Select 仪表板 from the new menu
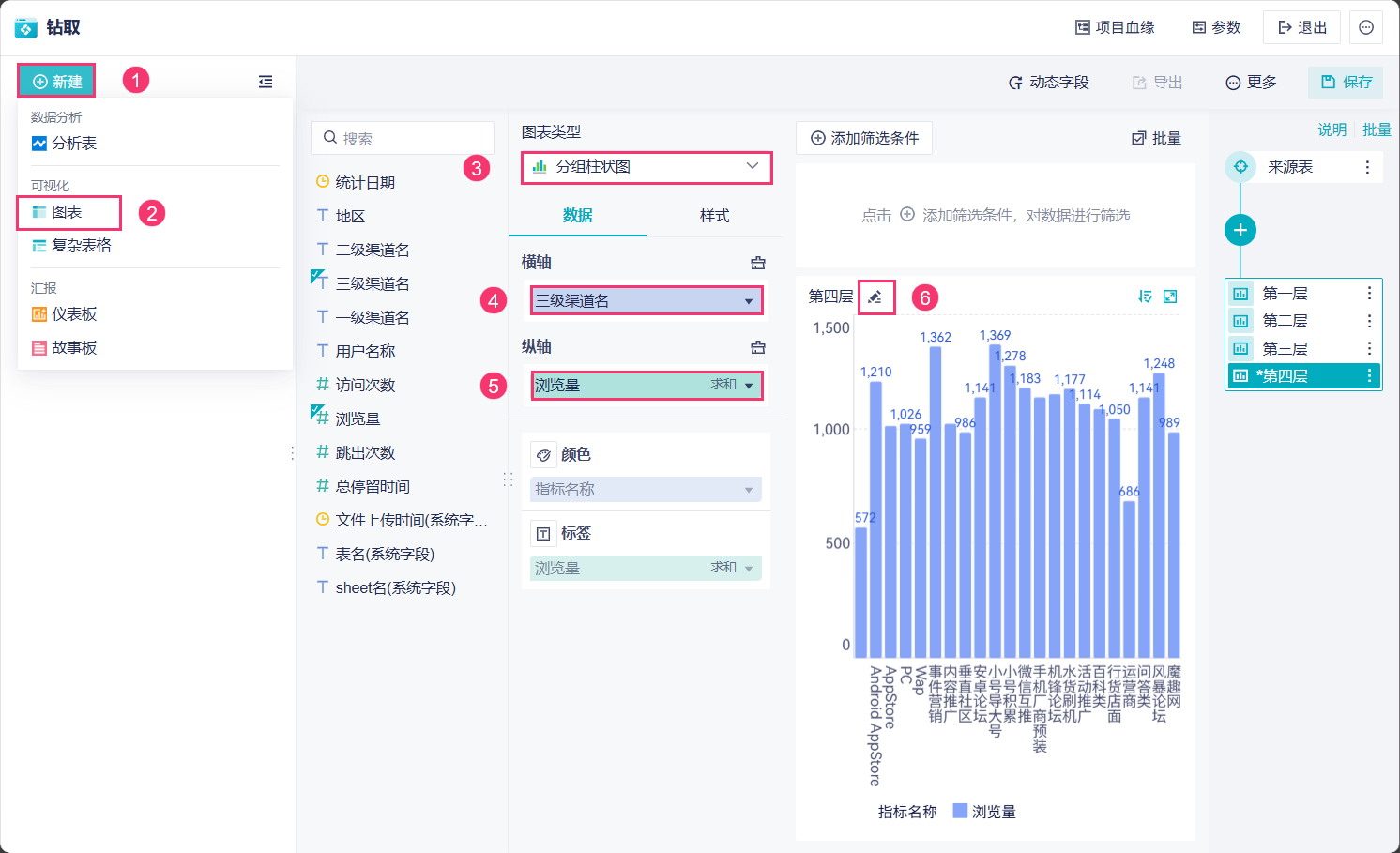The width and height of the screenshot is (1400, 853). point(74,314)
